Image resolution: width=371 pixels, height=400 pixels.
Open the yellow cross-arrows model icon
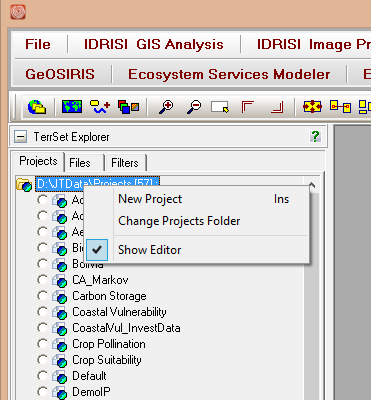[x=312, y=107]
